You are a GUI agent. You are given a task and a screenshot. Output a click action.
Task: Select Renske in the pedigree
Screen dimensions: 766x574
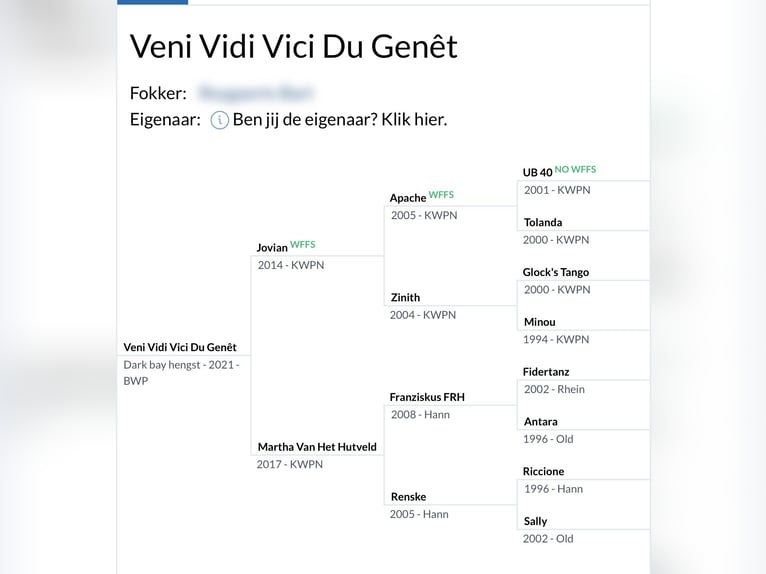coord(408,497)
